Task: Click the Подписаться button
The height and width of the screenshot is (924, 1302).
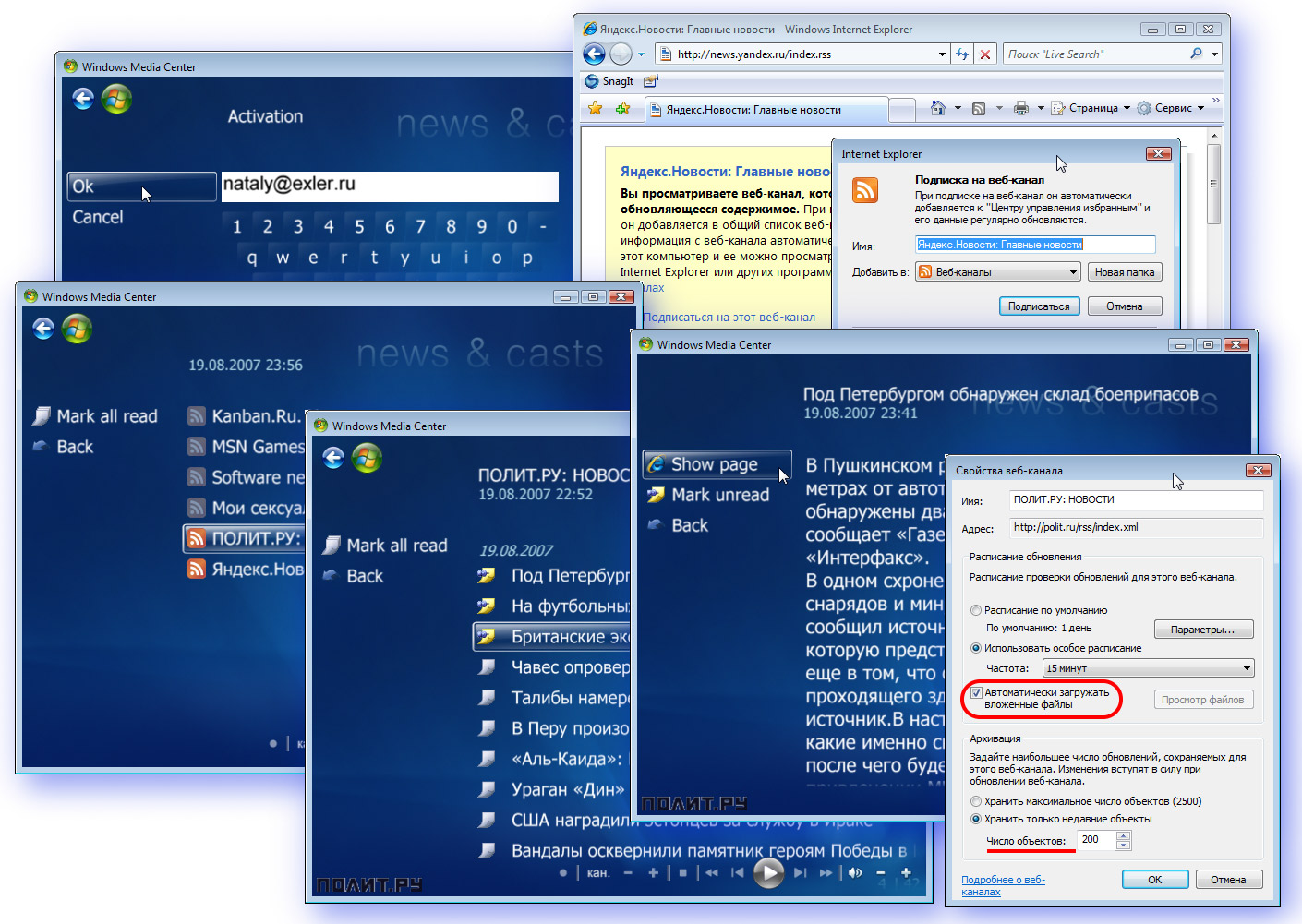Action: pyautogui.click(x=1039, y=306)
